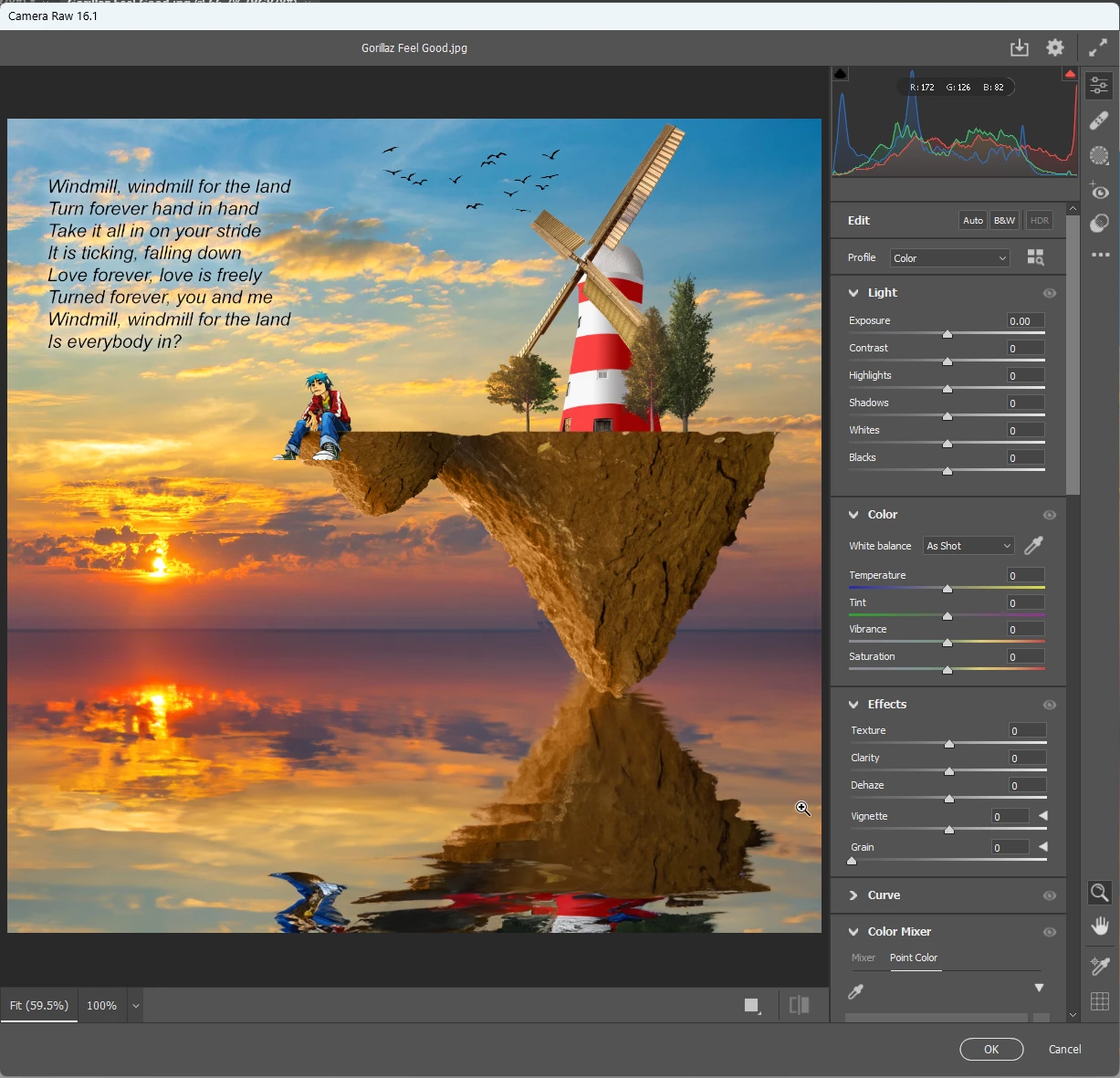Toggle the Effects panel eye icon

coord(1050,705)
